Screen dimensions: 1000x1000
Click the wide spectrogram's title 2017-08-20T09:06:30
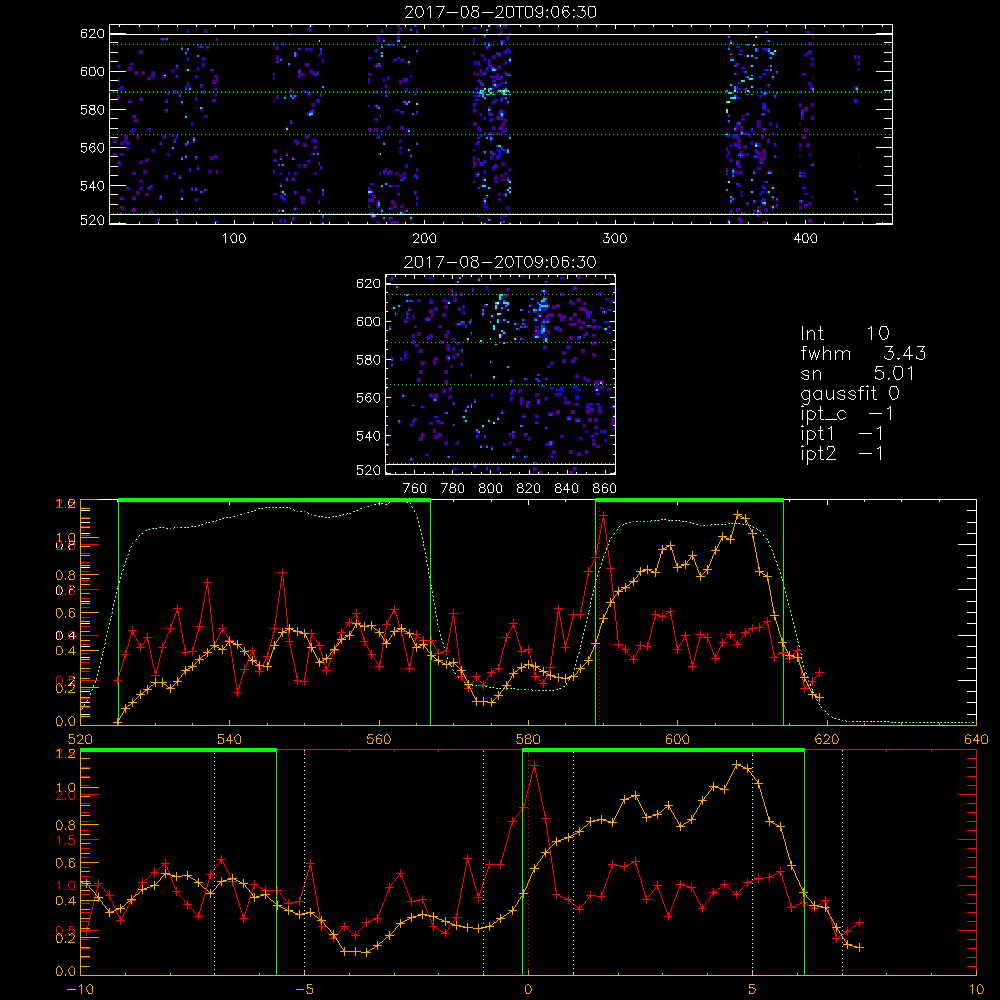coord(501,12)
